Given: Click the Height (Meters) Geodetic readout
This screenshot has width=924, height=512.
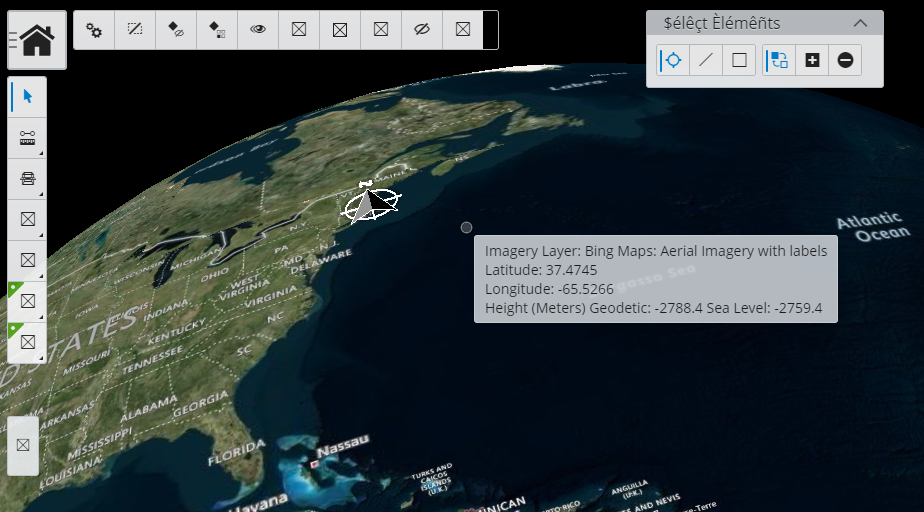Looking at the screenshot, I should click(654, 308).
